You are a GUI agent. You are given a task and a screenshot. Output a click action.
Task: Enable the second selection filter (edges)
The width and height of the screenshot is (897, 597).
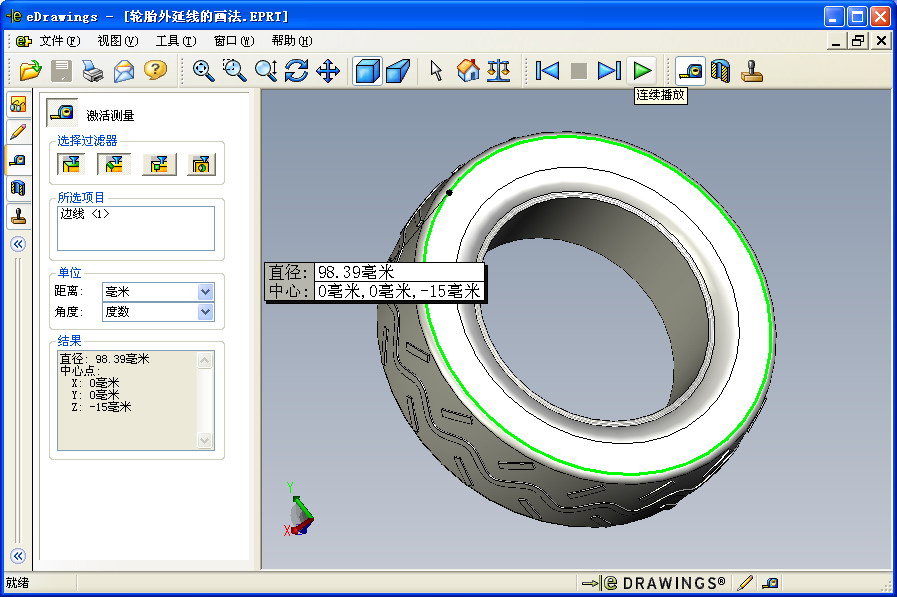tap(114, 165)
